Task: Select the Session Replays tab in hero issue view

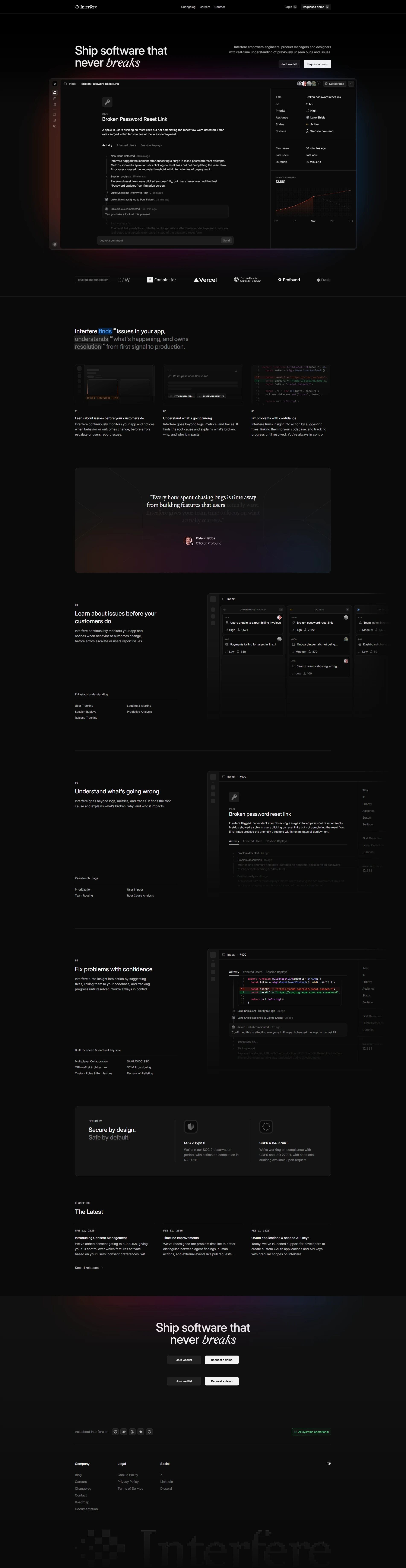Action: (x=151, y=145)
